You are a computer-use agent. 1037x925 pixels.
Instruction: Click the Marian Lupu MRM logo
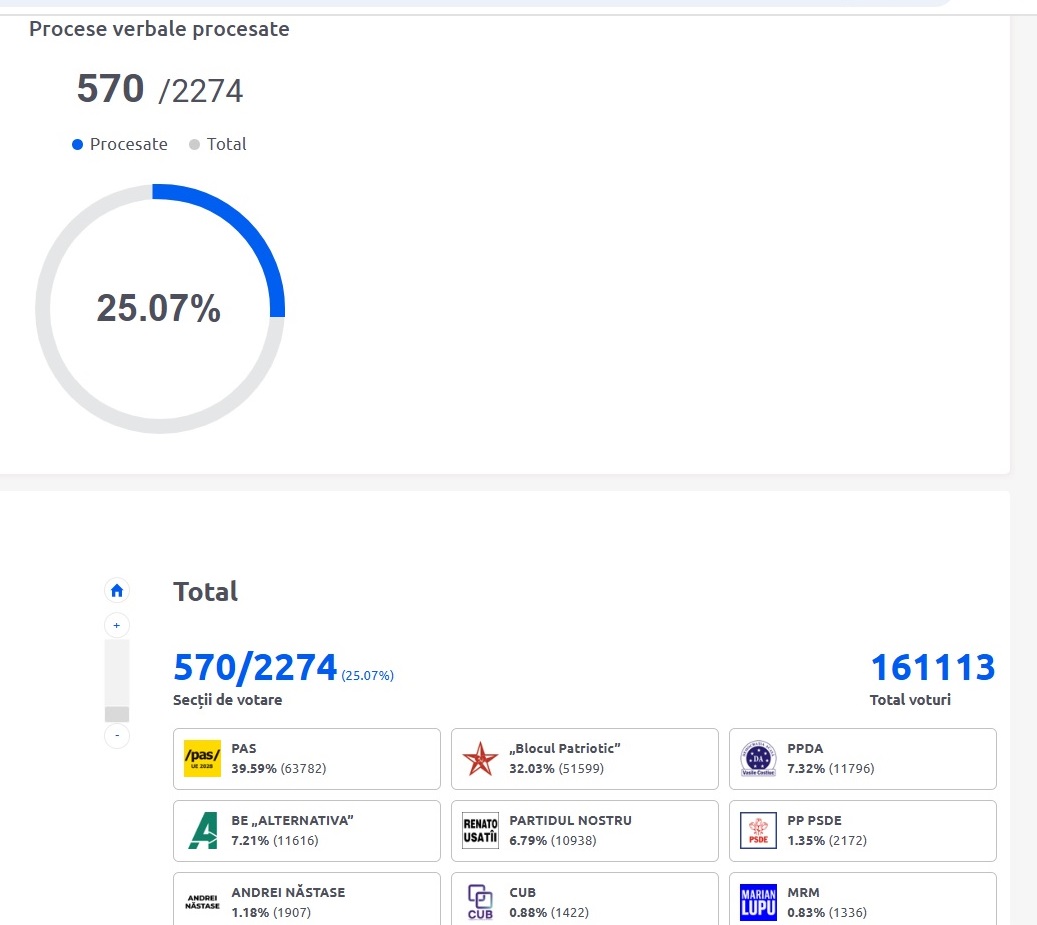tap(758, 902)
